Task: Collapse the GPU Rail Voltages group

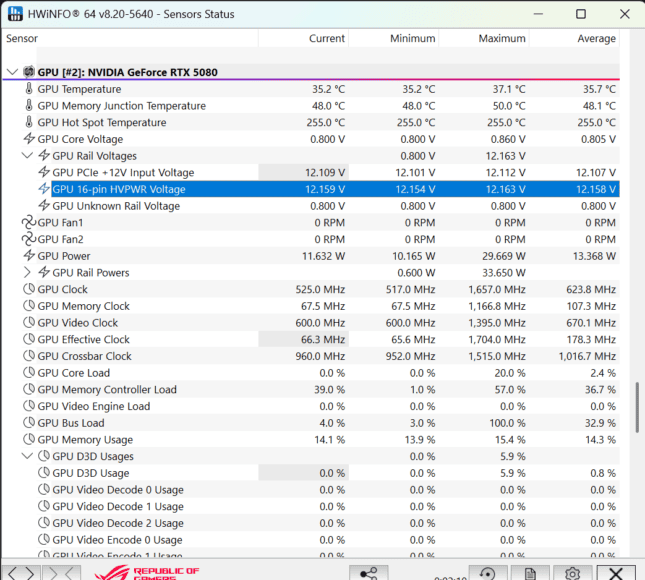Action: coord(28,155)
